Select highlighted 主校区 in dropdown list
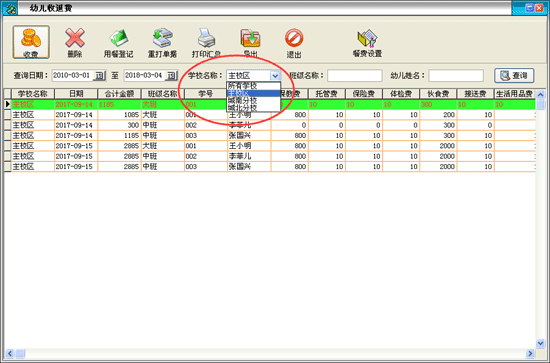The image size is (550, 363). coord(253,93)
